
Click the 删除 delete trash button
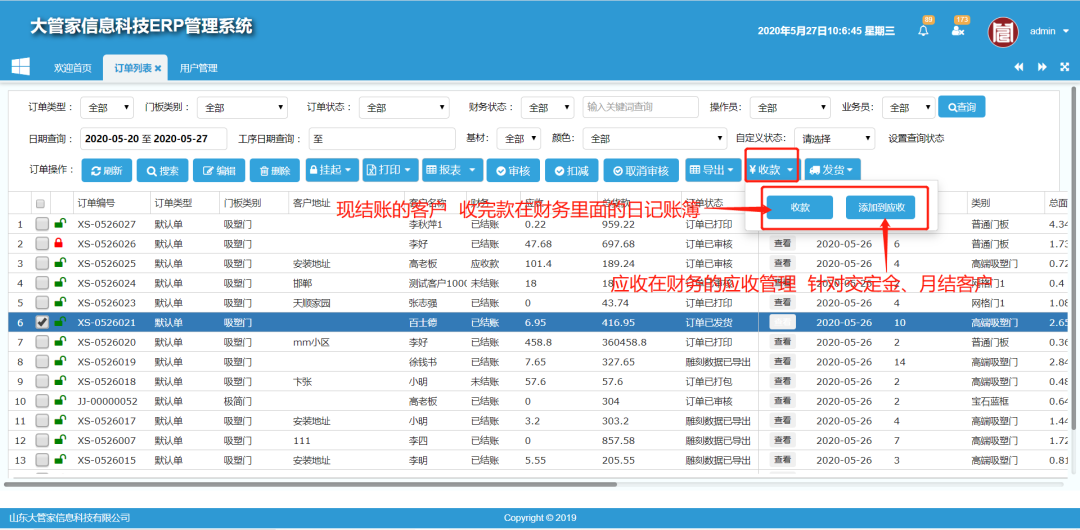[274, 171]
